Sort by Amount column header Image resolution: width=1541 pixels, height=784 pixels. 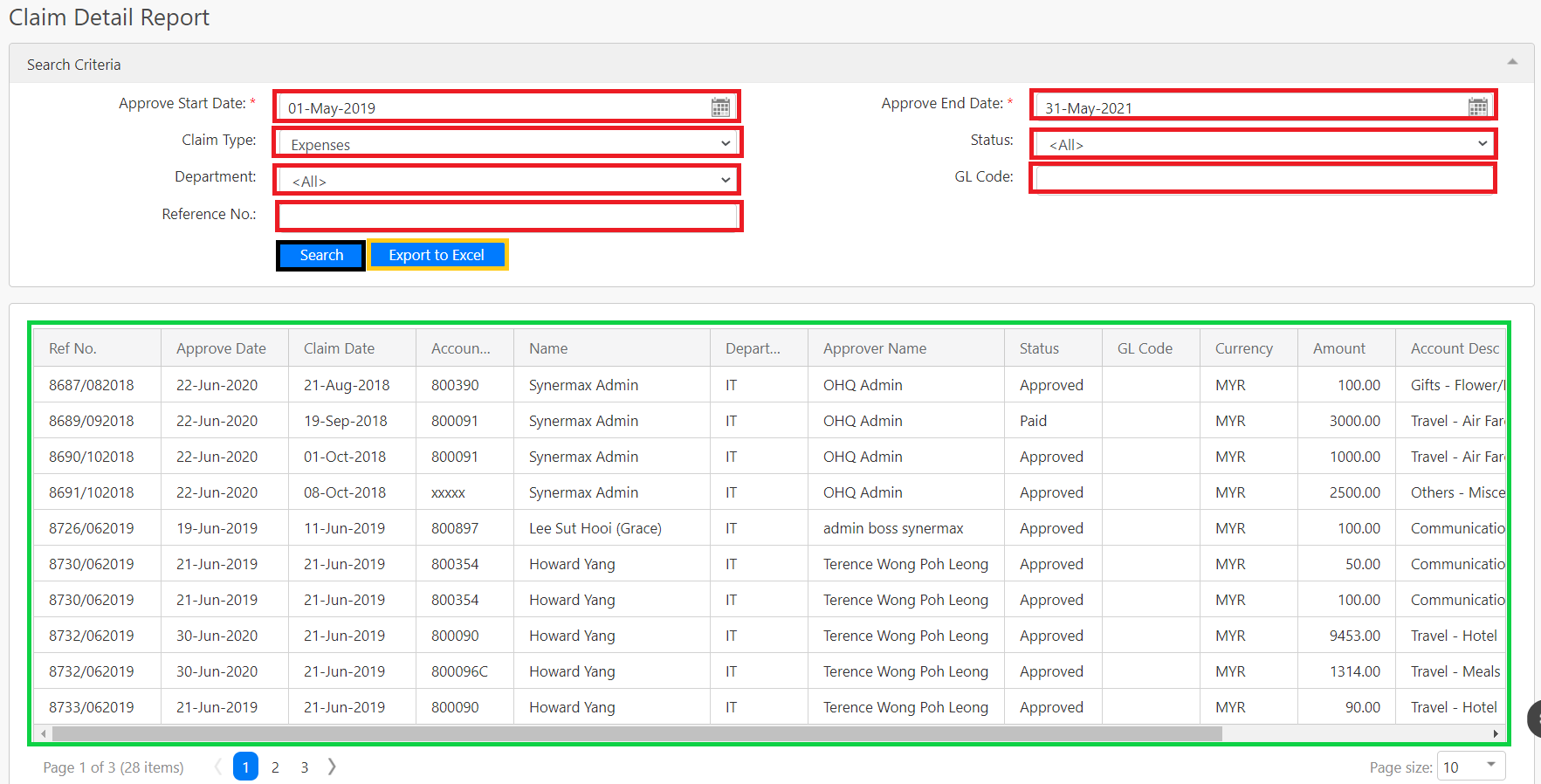(x=1346, y=347)
